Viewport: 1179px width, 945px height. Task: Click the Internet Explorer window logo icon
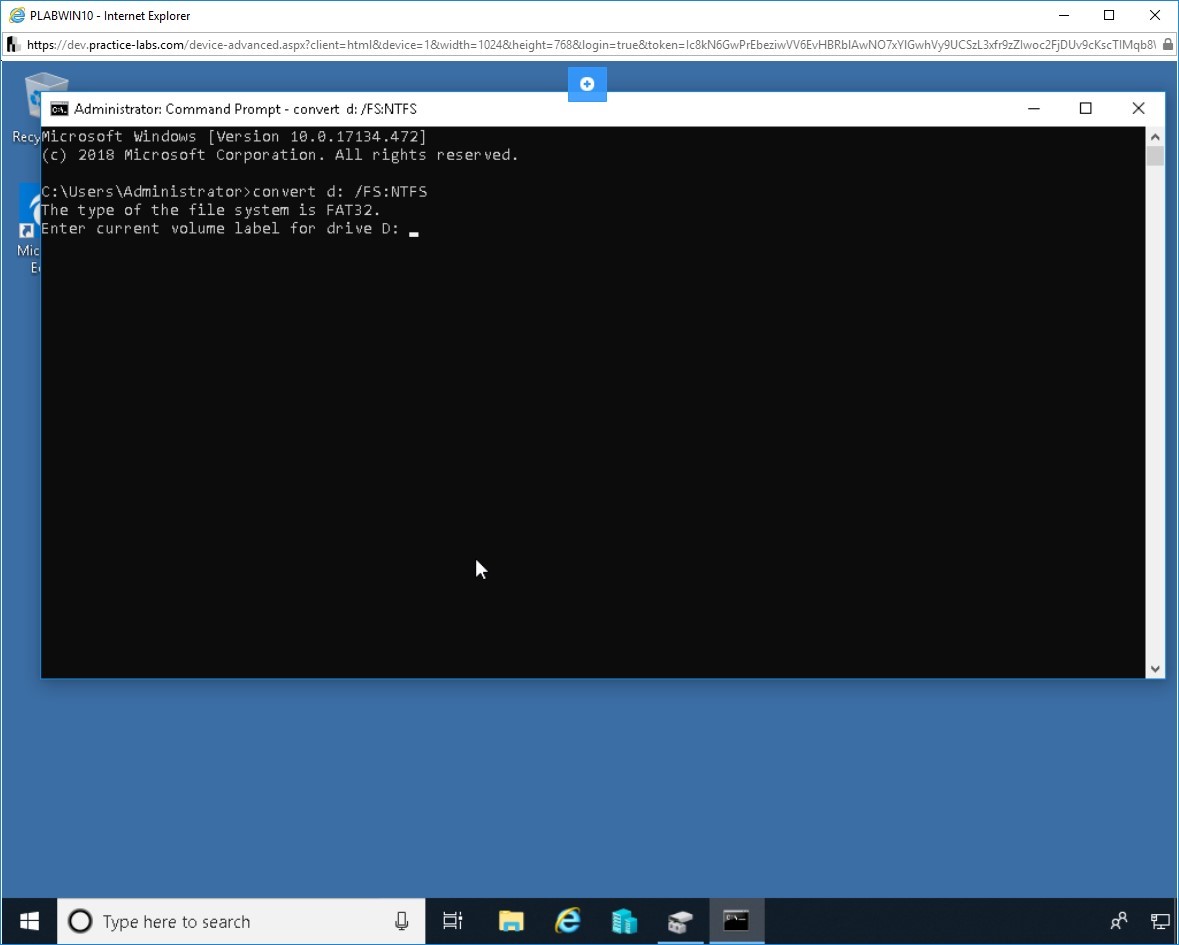(x=16, y=15)
